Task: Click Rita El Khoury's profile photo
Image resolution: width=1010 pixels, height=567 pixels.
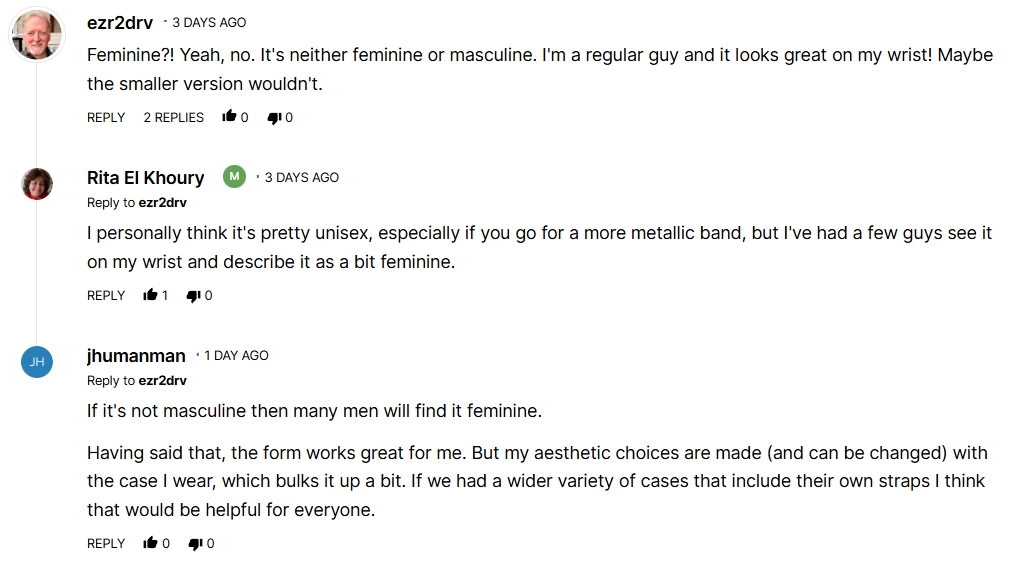Action: pos(37,184)
